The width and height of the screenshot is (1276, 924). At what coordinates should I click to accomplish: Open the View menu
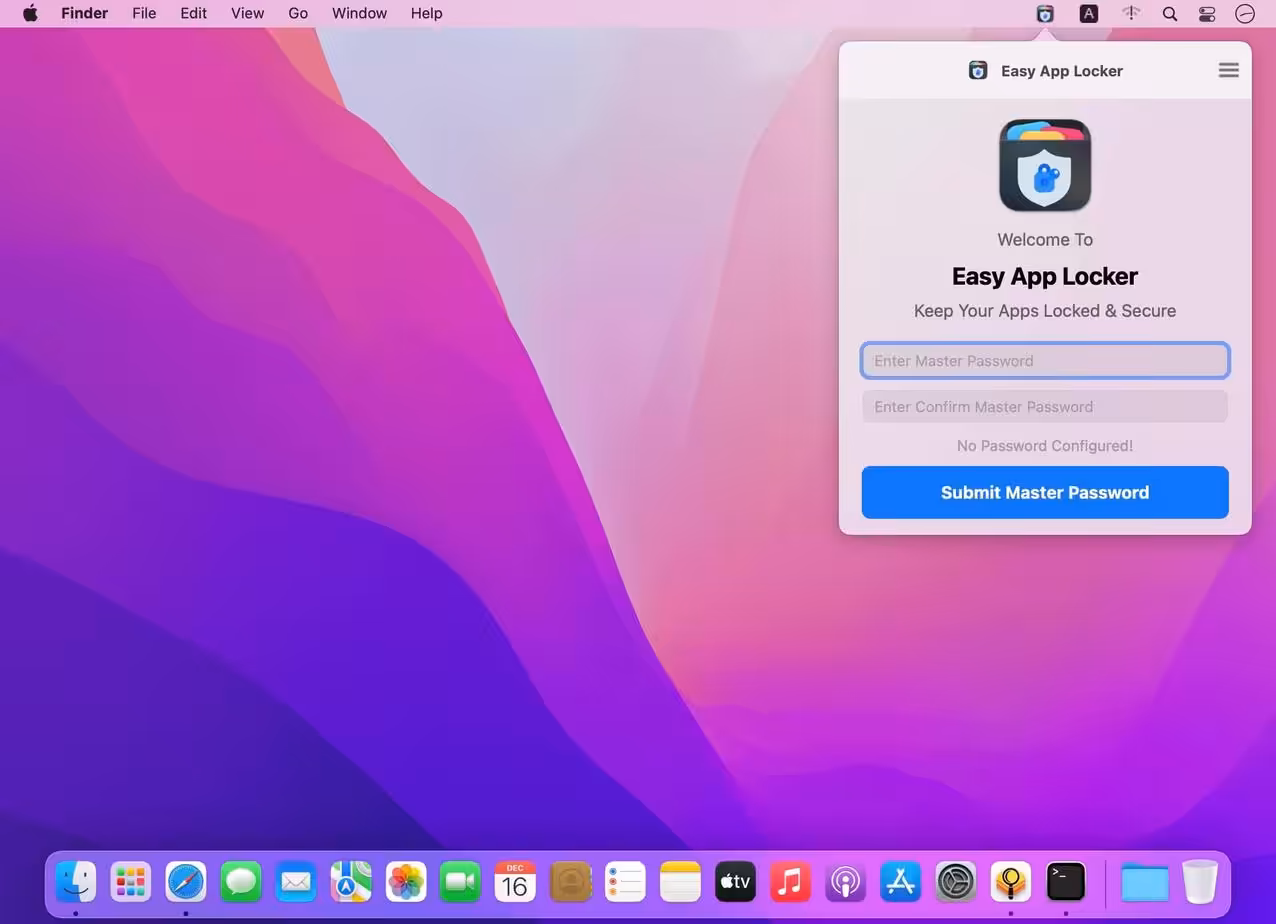coord(247,13)
